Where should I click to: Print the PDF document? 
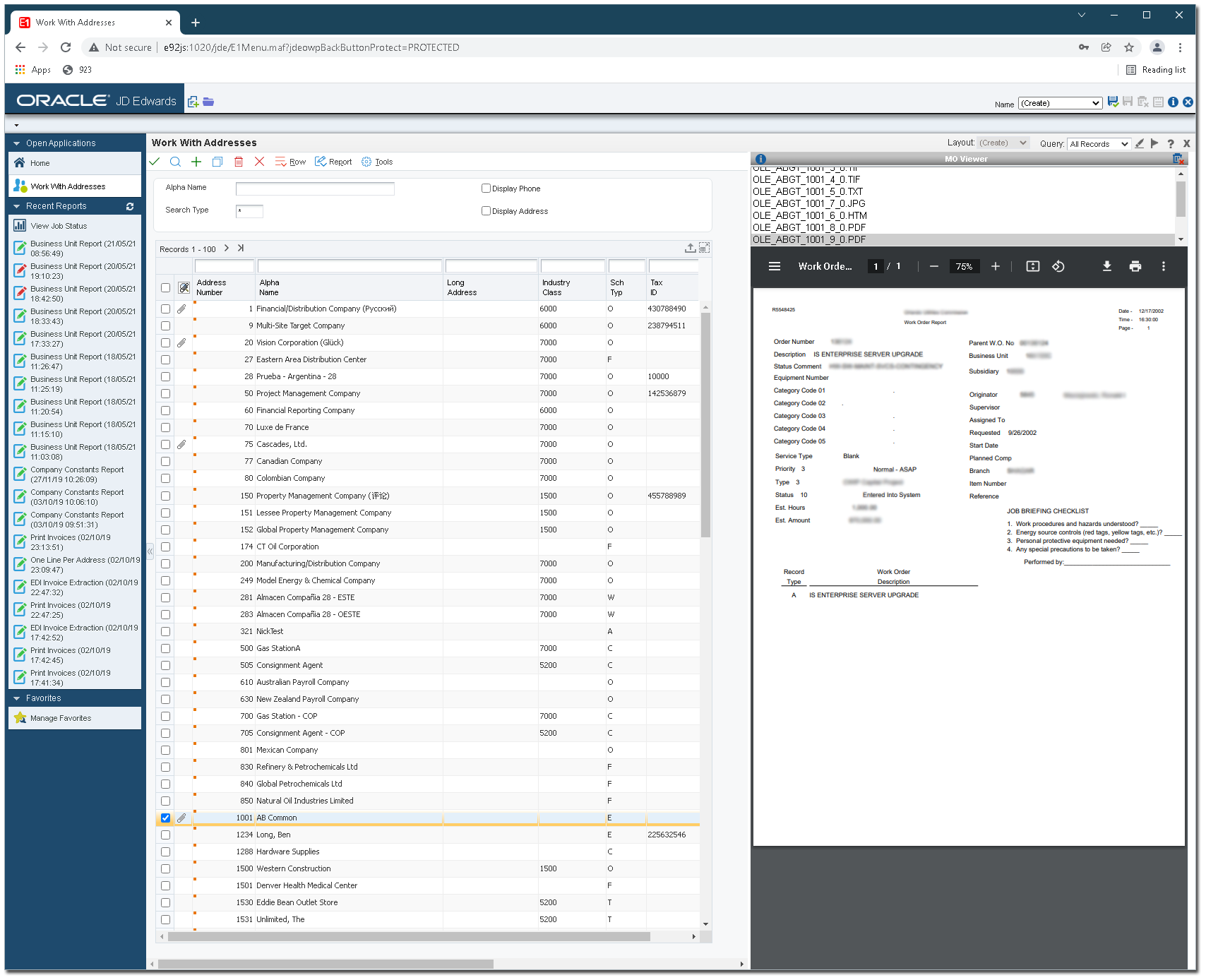point(1135,266)
